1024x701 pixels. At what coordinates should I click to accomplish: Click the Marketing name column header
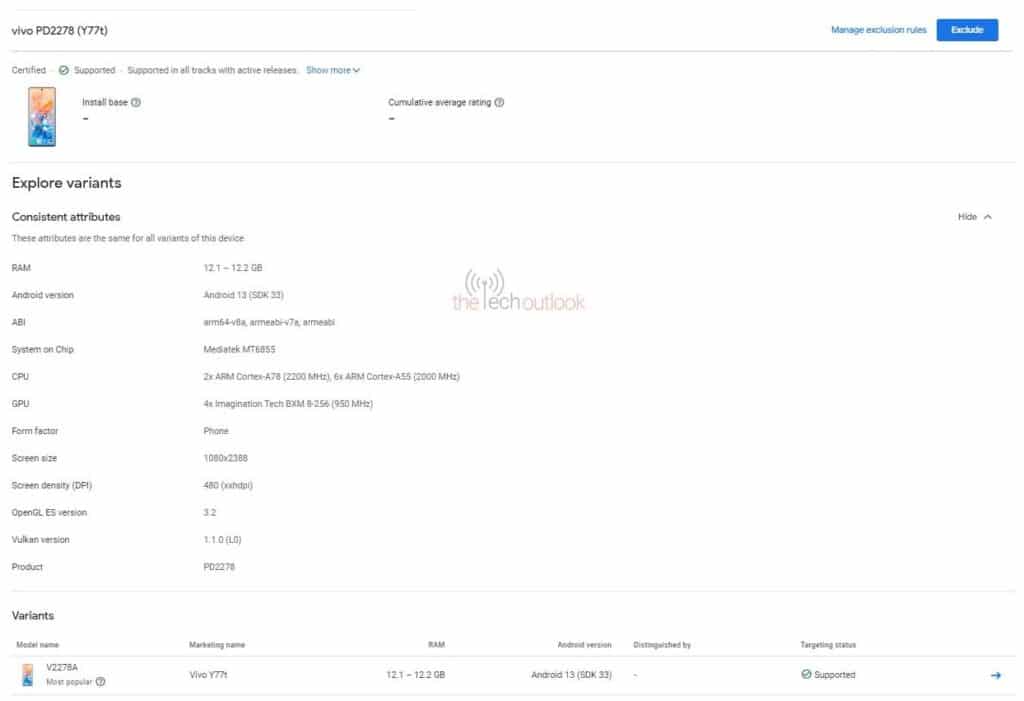pyautogui.click(x=217, y=645)
